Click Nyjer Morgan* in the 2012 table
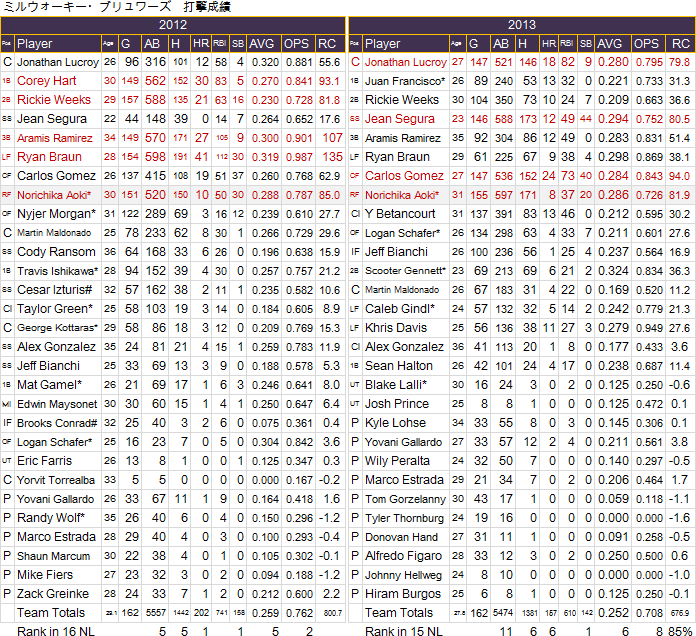696x636 pixels. click(56, 214)
